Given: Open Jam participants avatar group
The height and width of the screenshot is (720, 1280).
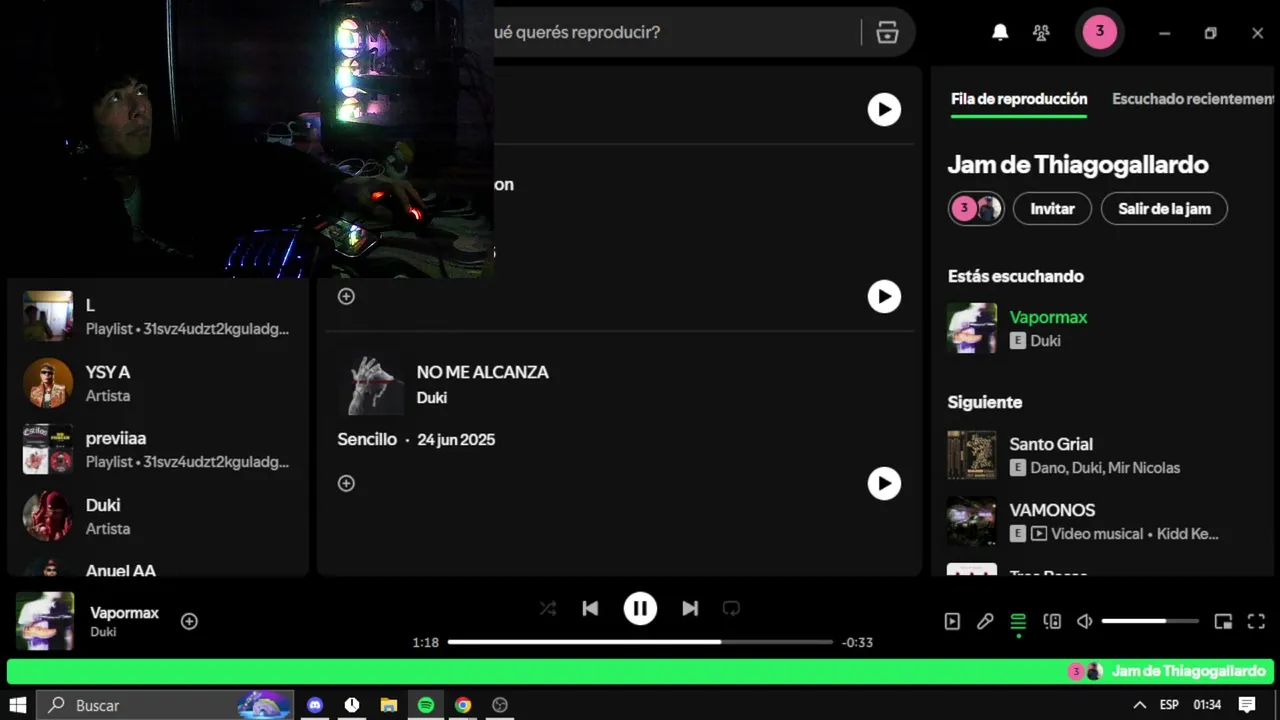Looking at the screenshot, I should (x=976, y=208).
